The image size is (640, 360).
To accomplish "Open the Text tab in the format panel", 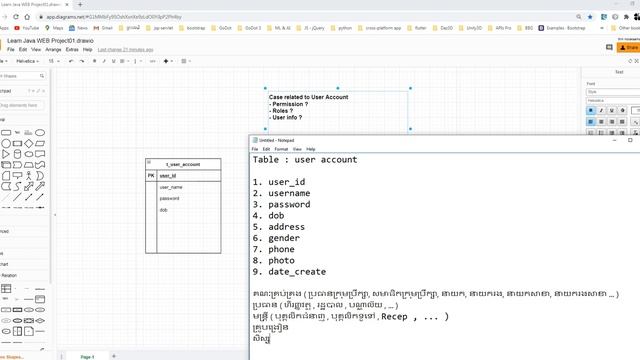I will [619, 72].
